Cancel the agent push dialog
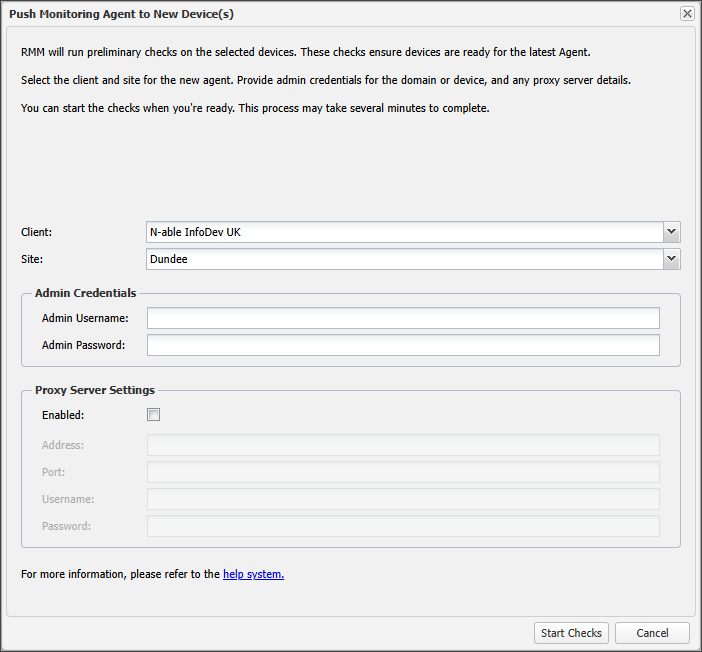Screen dimensions: 702x652 [x=652, y=633]
